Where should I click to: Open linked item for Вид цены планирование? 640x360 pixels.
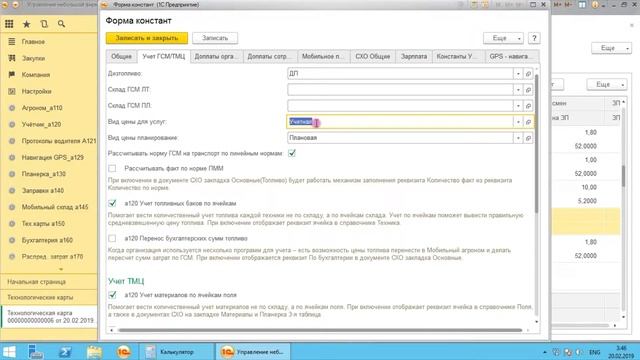(x=528, y=138)
